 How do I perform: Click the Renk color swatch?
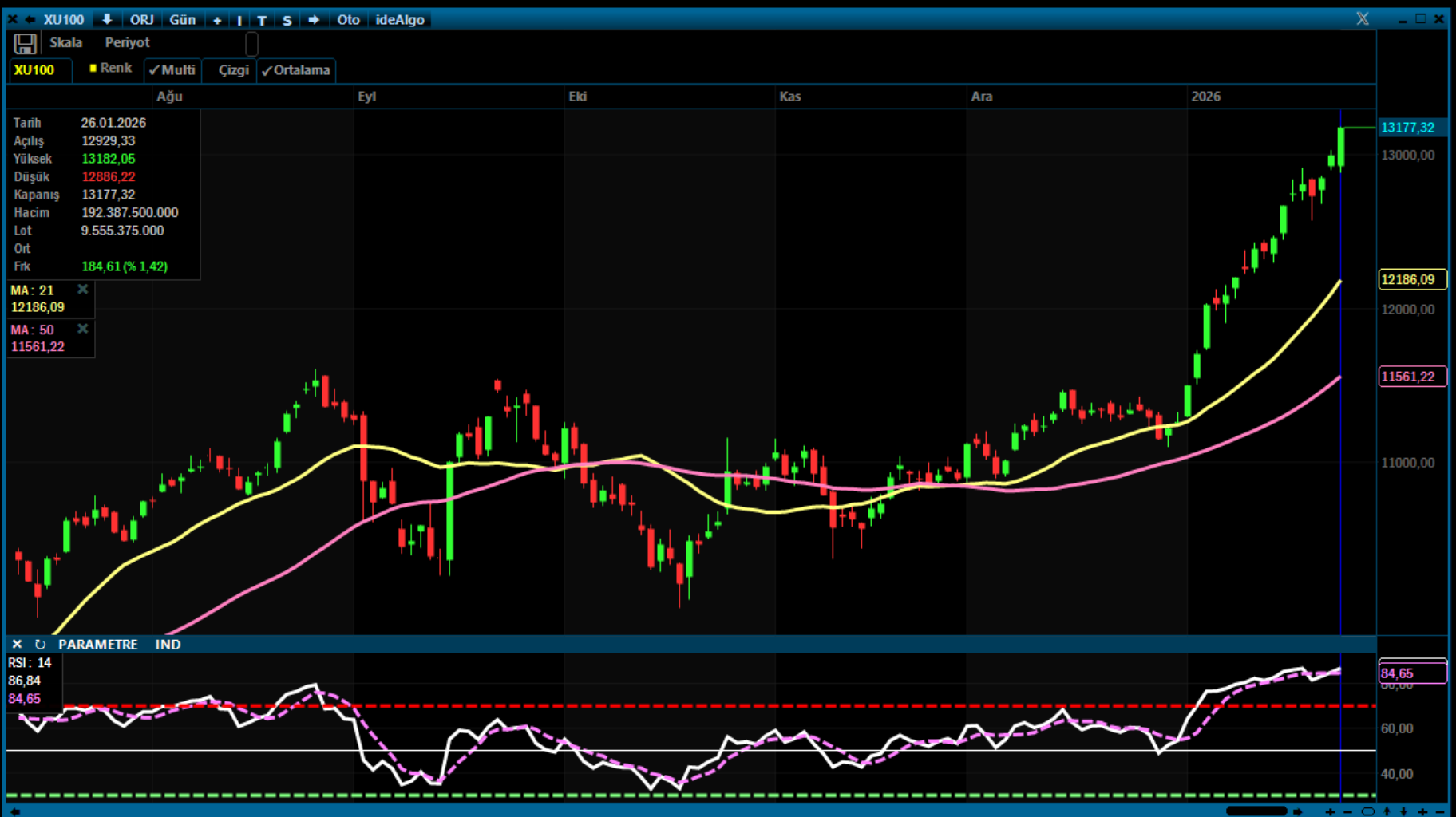click(95, 69)
